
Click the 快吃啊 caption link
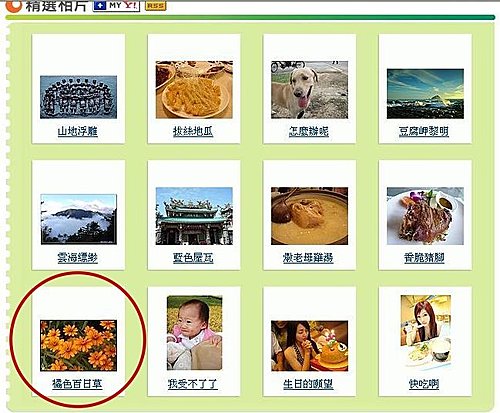click(x=424, y=384)
